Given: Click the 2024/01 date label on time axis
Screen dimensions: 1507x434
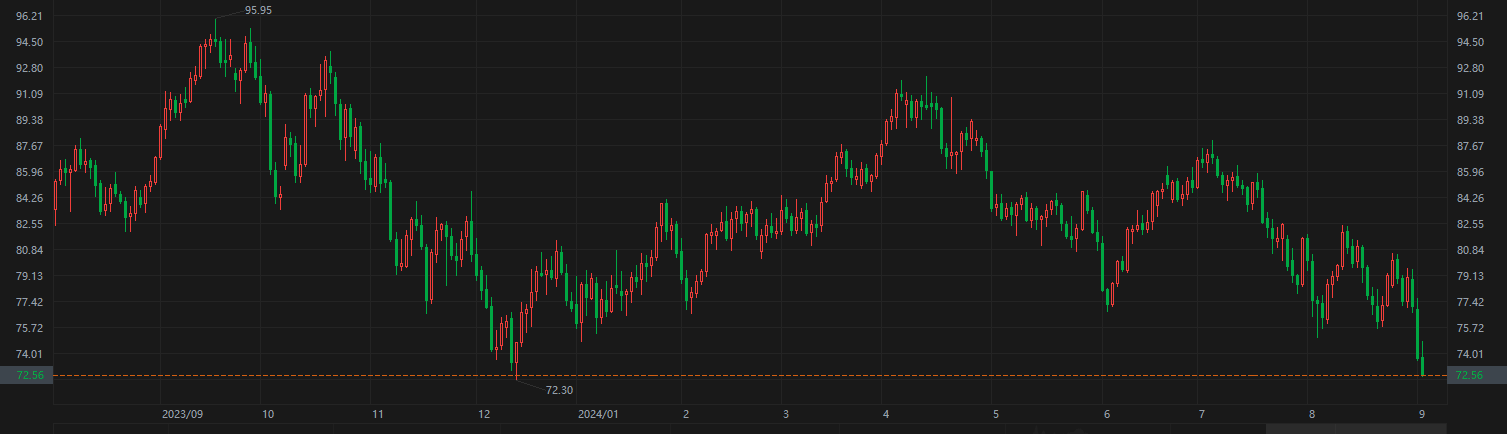Looking at the screenshot, I should [x=599, y=413].
